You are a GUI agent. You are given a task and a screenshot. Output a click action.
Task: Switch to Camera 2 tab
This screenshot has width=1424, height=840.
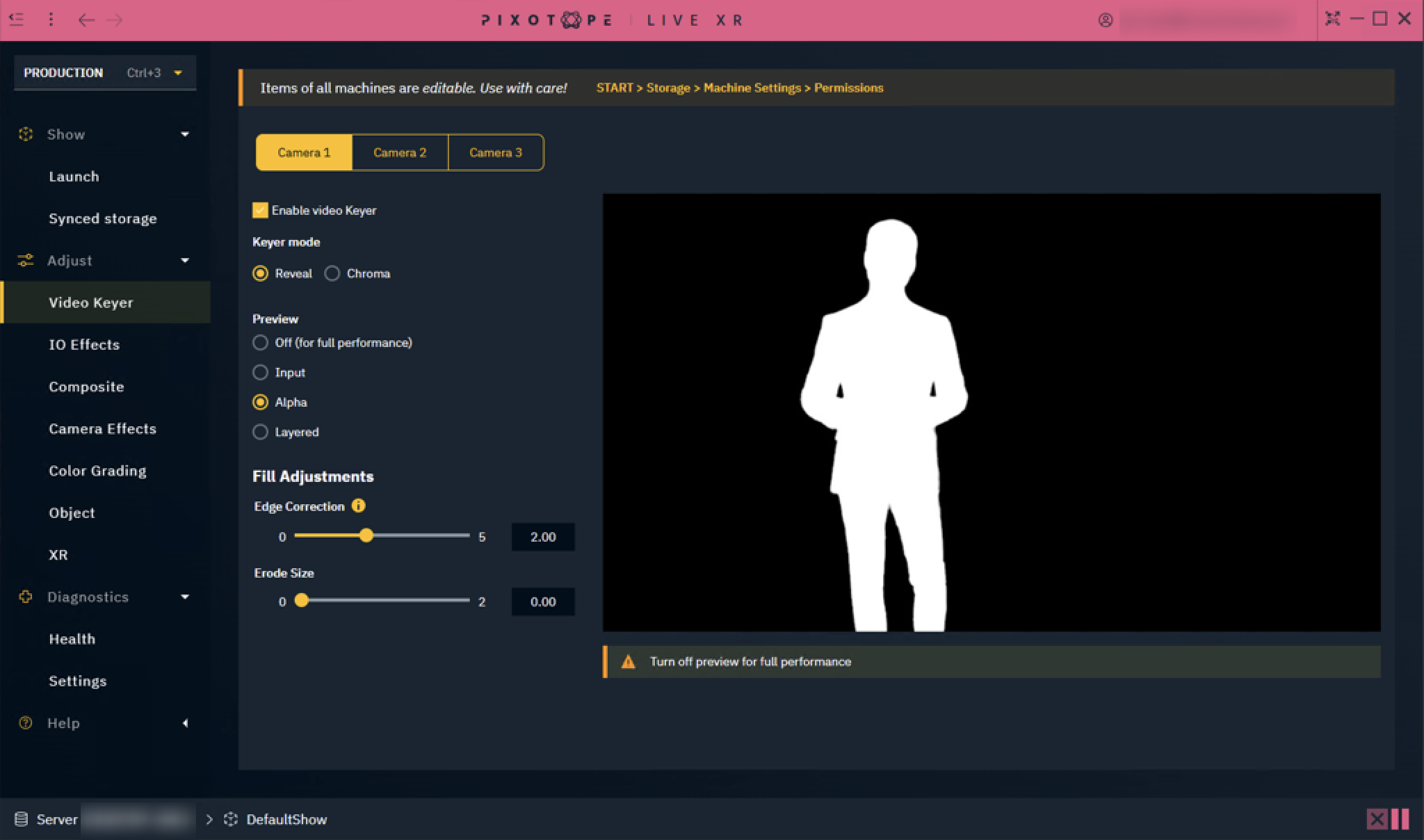[400, 152]
